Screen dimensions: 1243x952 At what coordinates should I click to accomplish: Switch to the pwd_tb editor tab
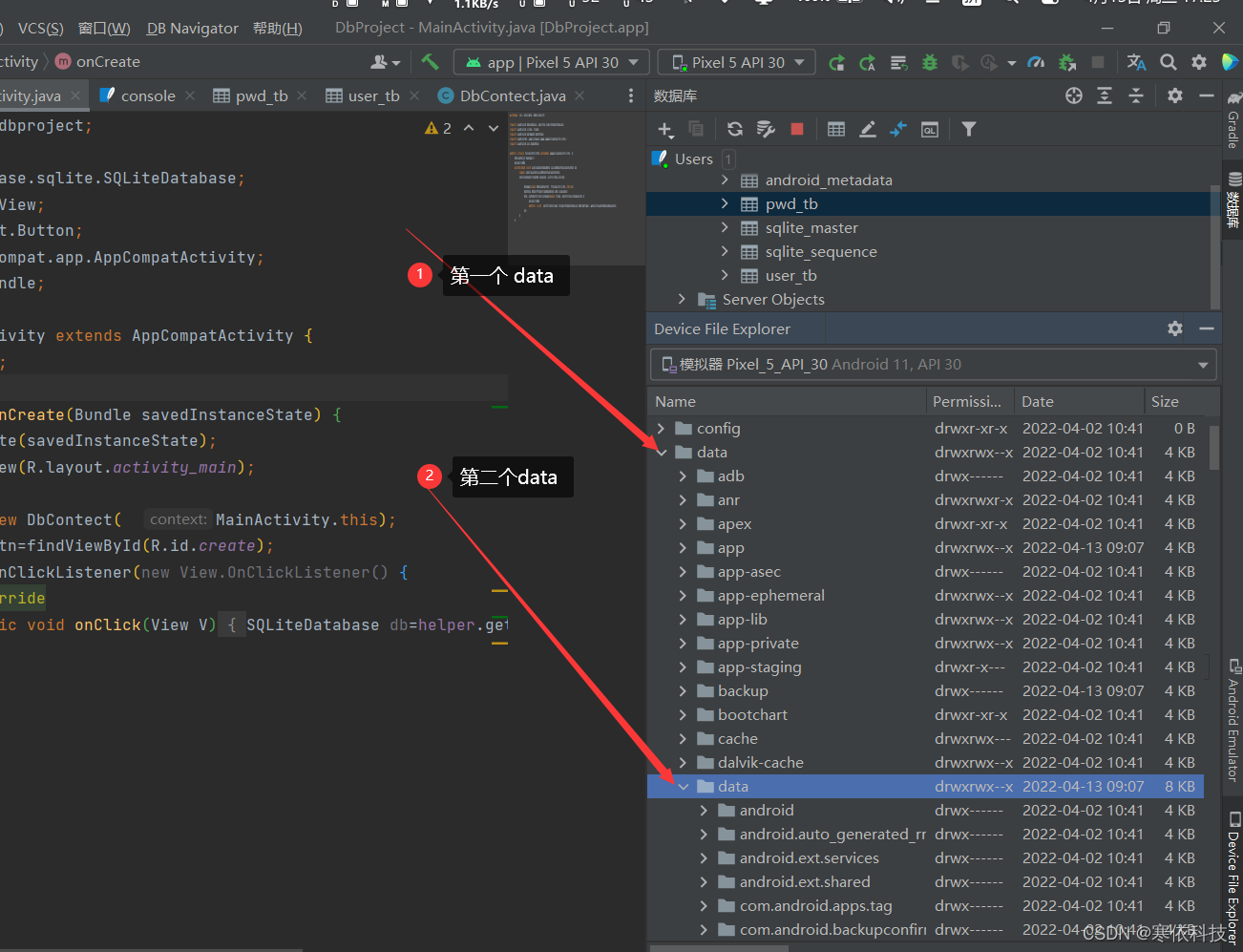[x=262, y=95]
